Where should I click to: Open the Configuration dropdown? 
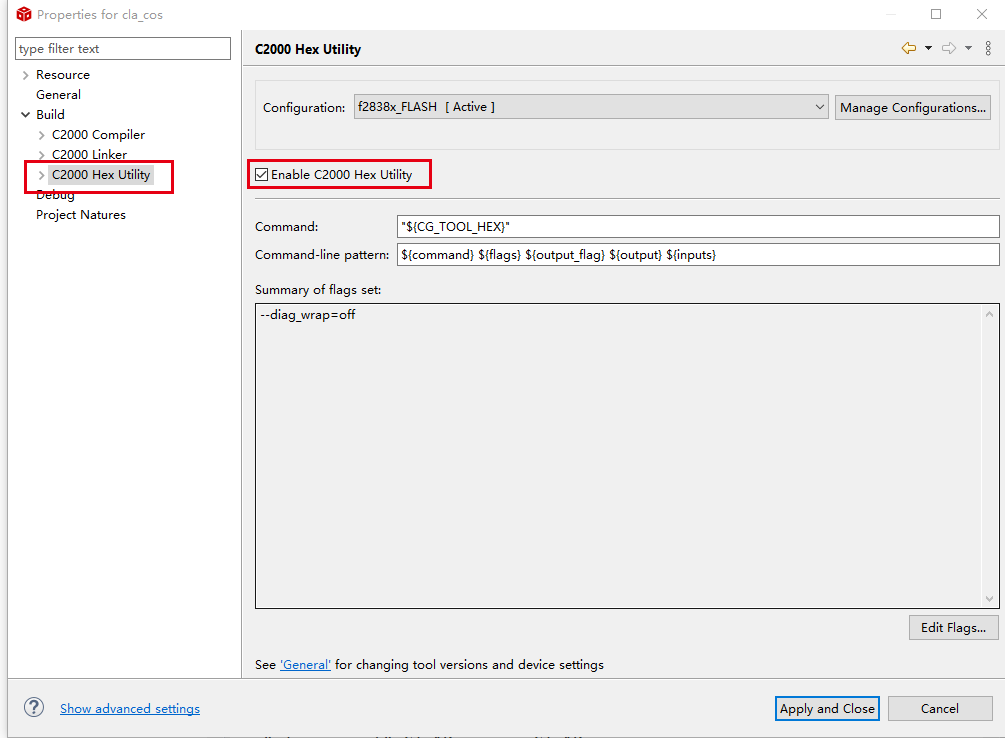click(591, 107)
